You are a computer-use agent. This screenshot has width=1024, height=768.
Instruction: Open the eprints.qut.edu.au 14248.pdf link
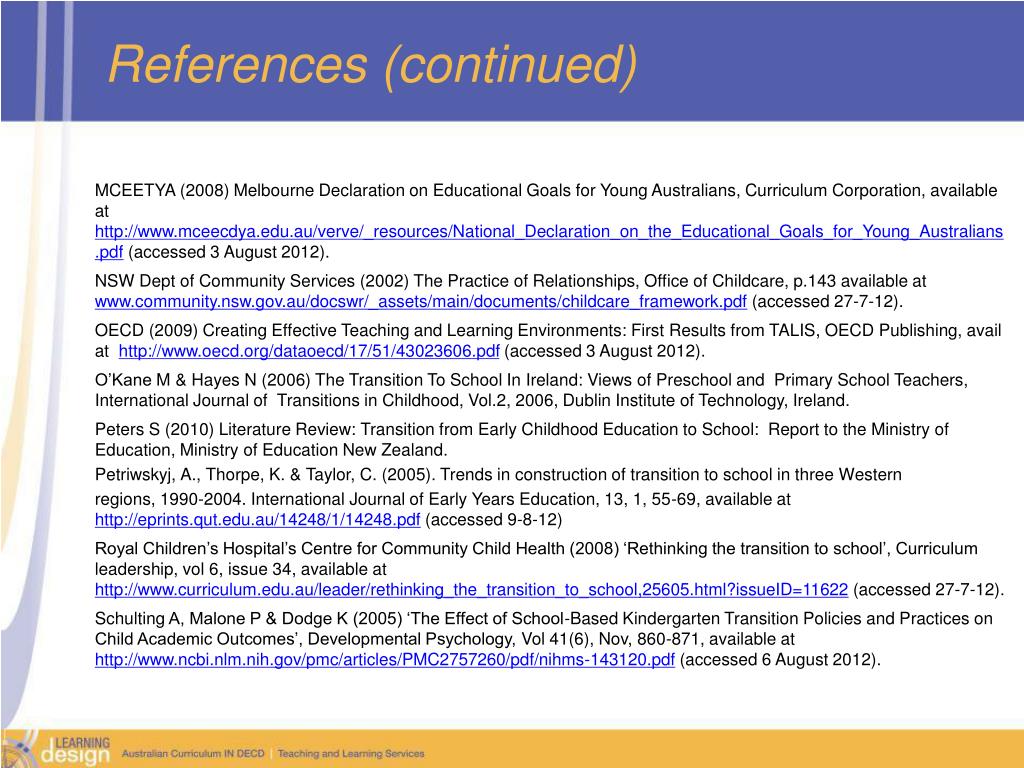pyautogui.click(x=257, y=520)
